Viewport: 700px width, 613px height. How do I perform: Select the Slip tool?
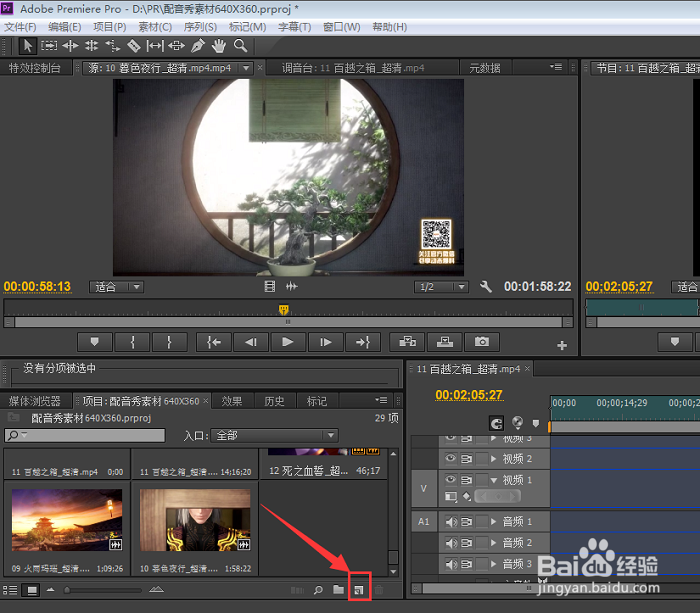(155, 46)
